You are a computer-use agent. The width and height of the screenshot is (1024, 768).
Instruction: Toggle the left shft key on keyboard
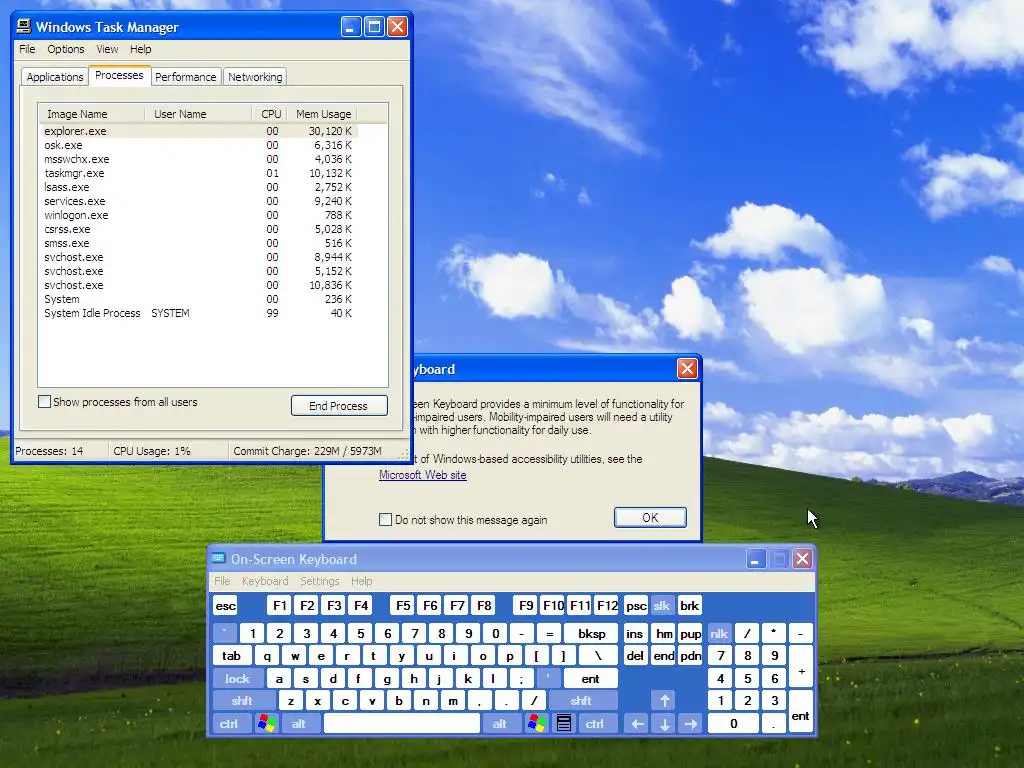pos(242,701)
